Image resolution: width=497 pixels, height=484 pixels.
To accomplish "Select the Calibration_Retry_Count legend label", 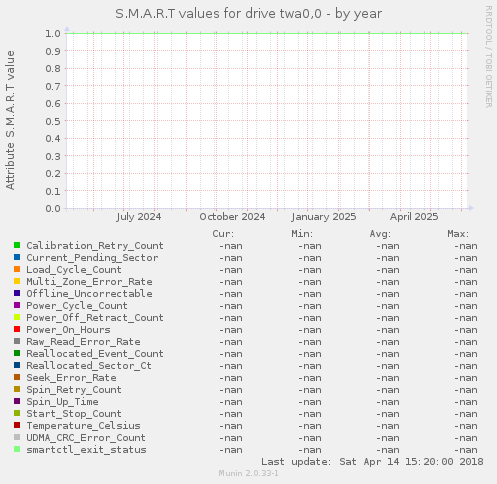I will click(x=95, y=246).
